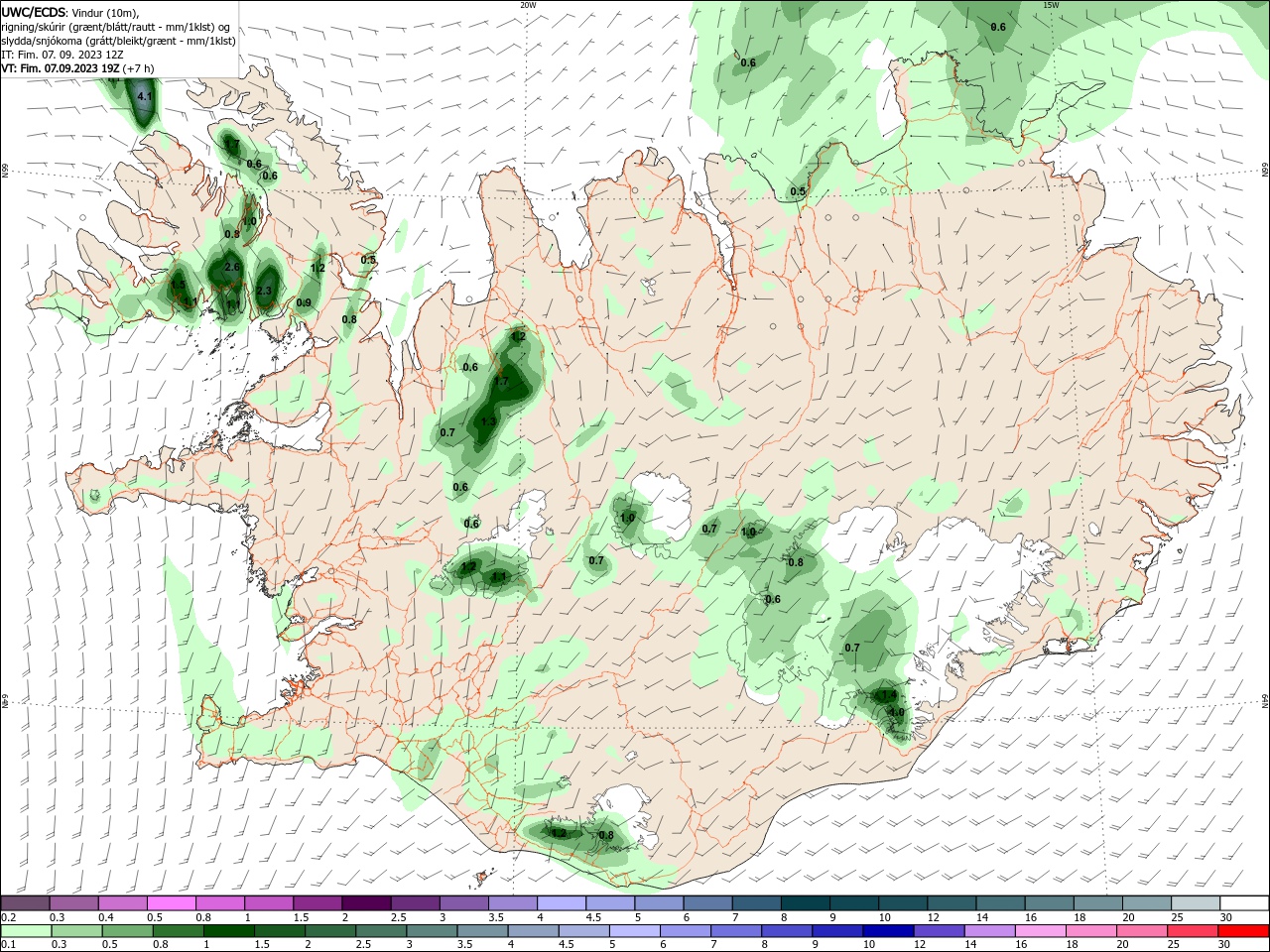Click the 0.9 precipitation value on the map
Screen dimensions: 1270x952
pyautogui.click(x=304, y=303)
